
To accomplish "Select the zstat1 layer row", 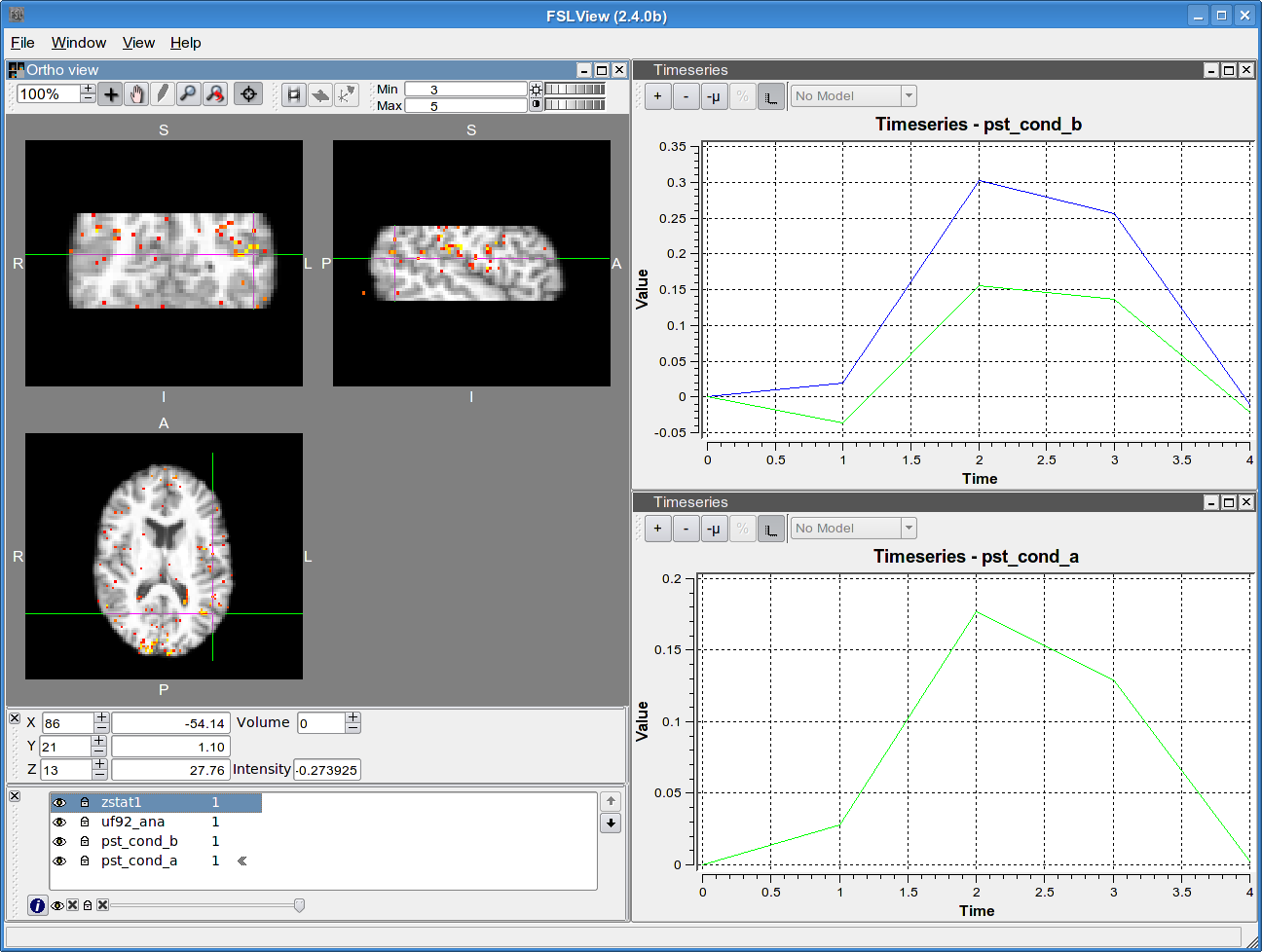I will (156, 802).
